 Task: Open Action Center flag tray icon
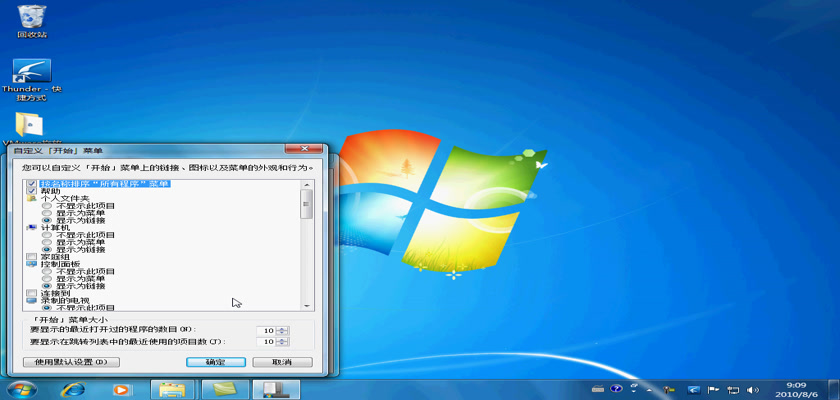tap(714, 389)
